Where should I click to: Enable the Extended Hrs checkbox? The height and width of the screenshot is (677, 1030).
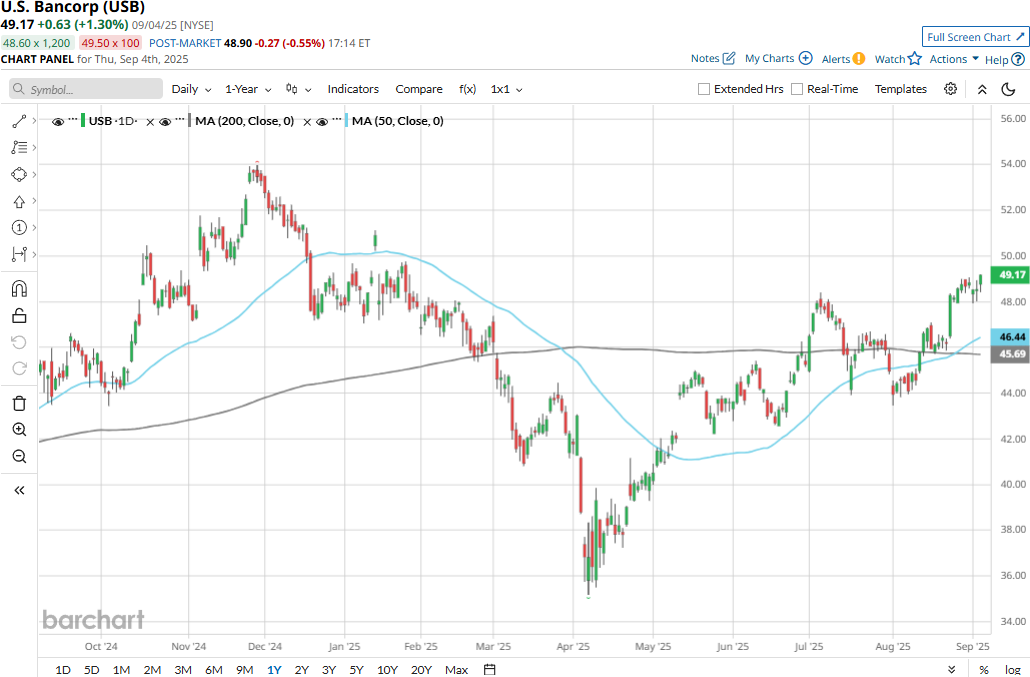(x=704, y=89)
